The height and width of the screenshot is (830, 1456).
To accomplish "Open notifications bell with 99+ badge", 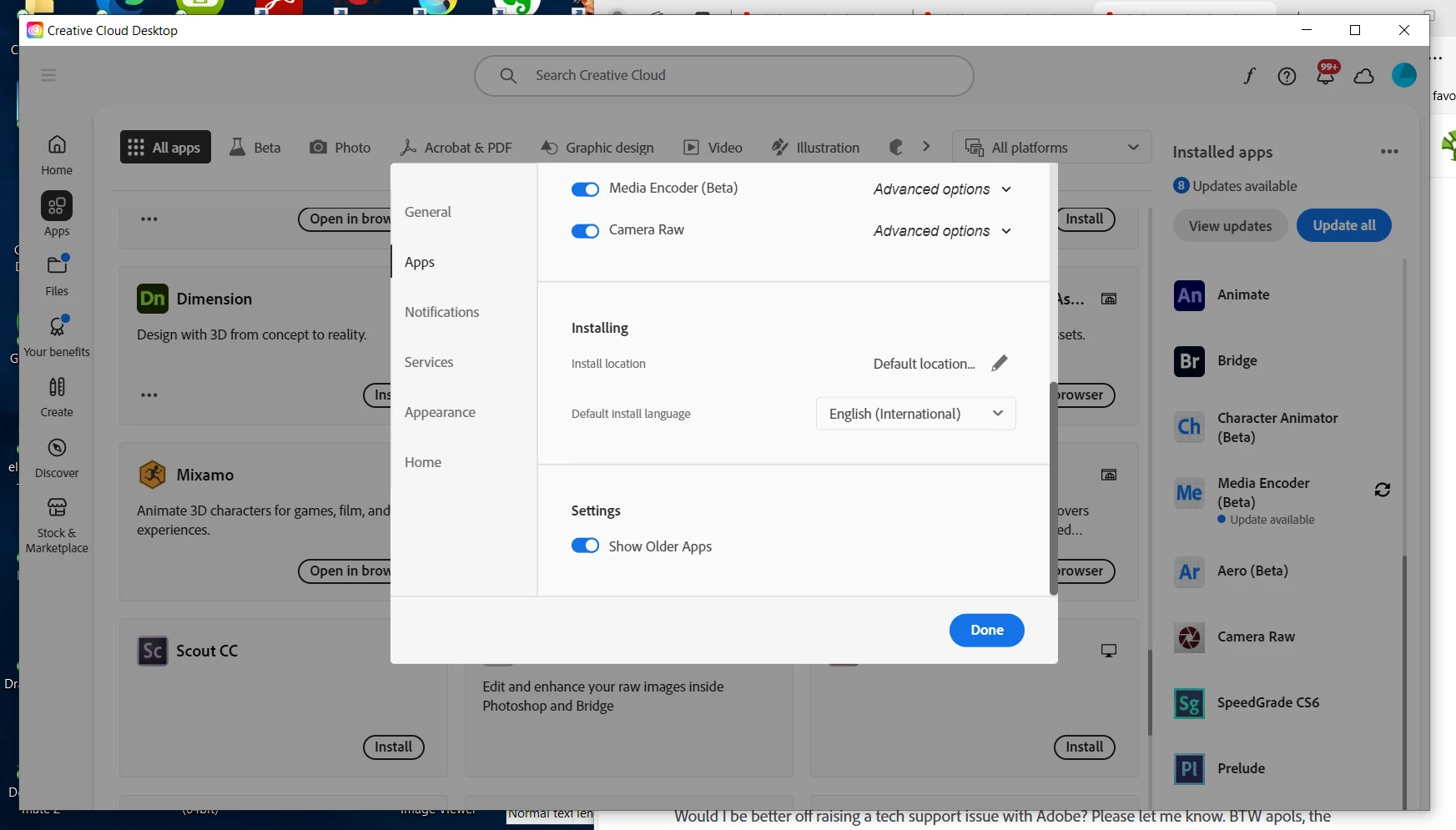I will pos(1325,76).
